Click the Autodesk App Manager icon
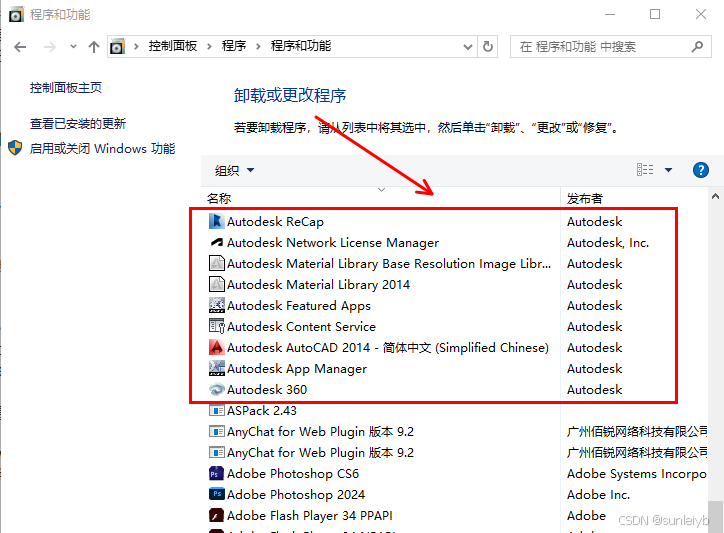The width and height of the screenshot is (724, 533). pyautogui.click(x=217, y=369)
